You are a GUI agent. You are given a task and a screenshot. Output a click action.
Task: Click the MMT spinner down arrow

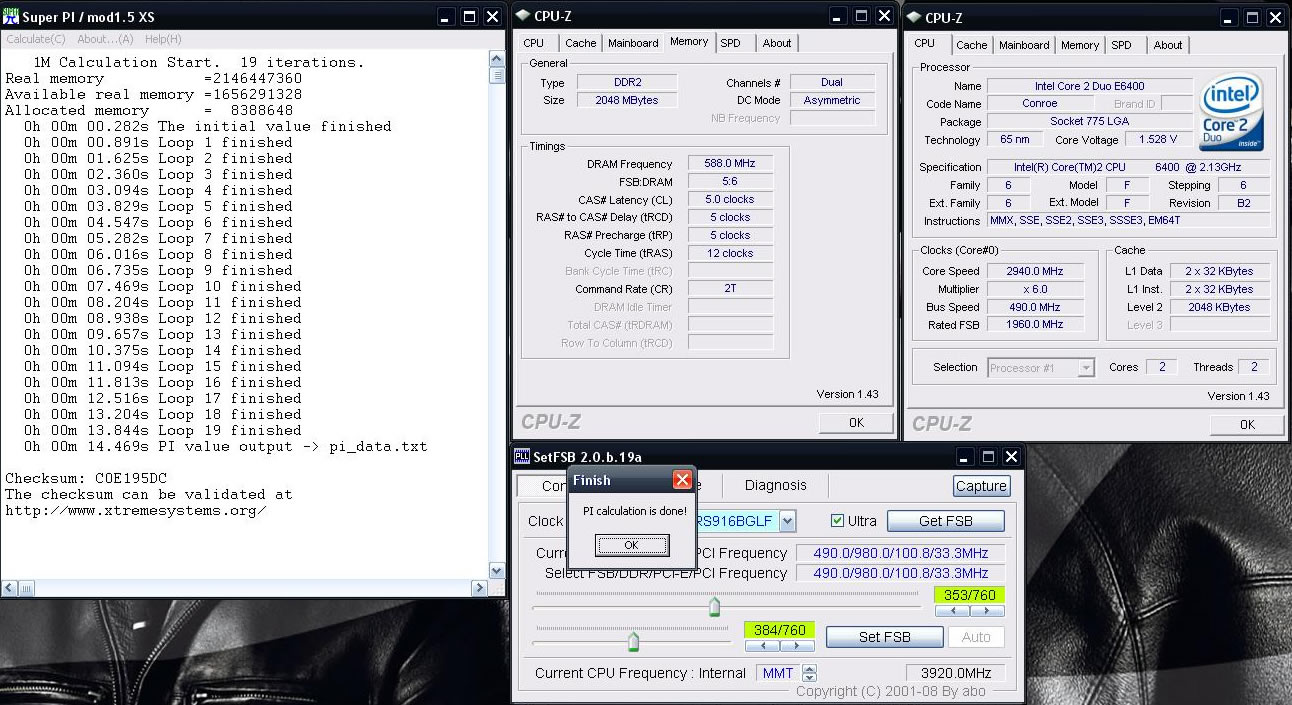(x=809, y=678)
